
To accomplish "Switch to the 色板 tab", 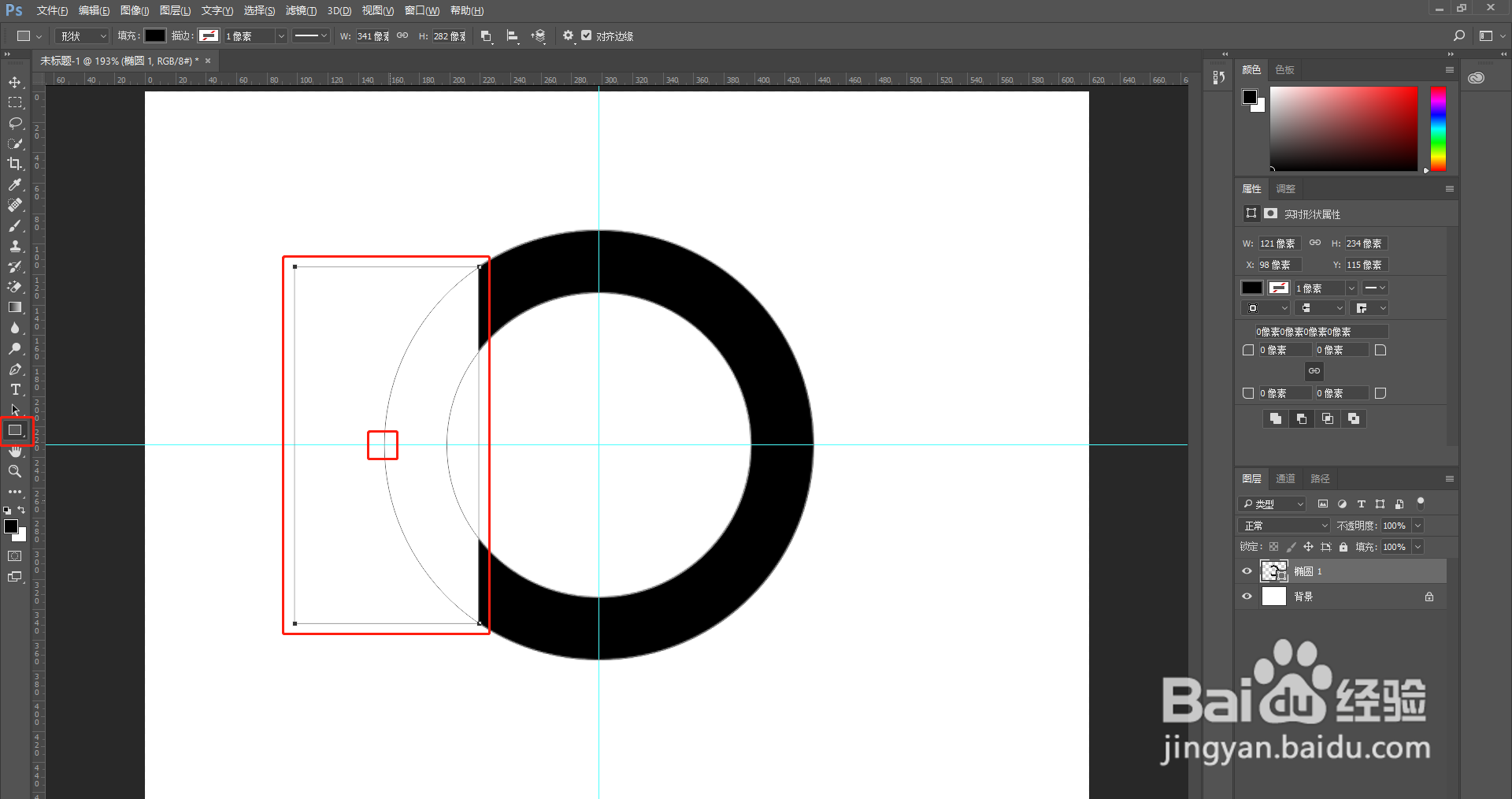I will (x=1284, y=70).
